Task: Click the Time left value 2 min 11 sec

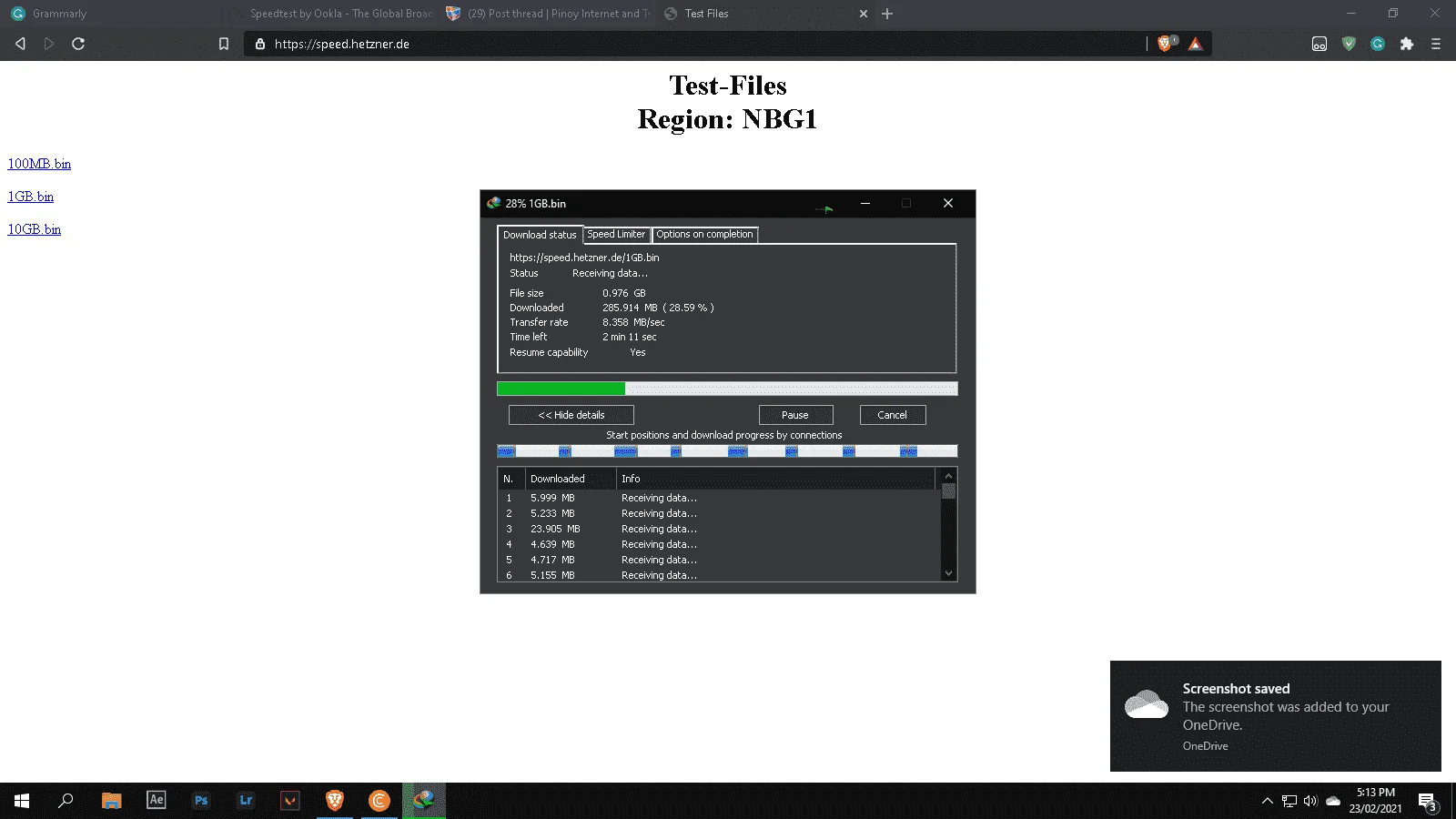Action: click(x=629, y=337)
